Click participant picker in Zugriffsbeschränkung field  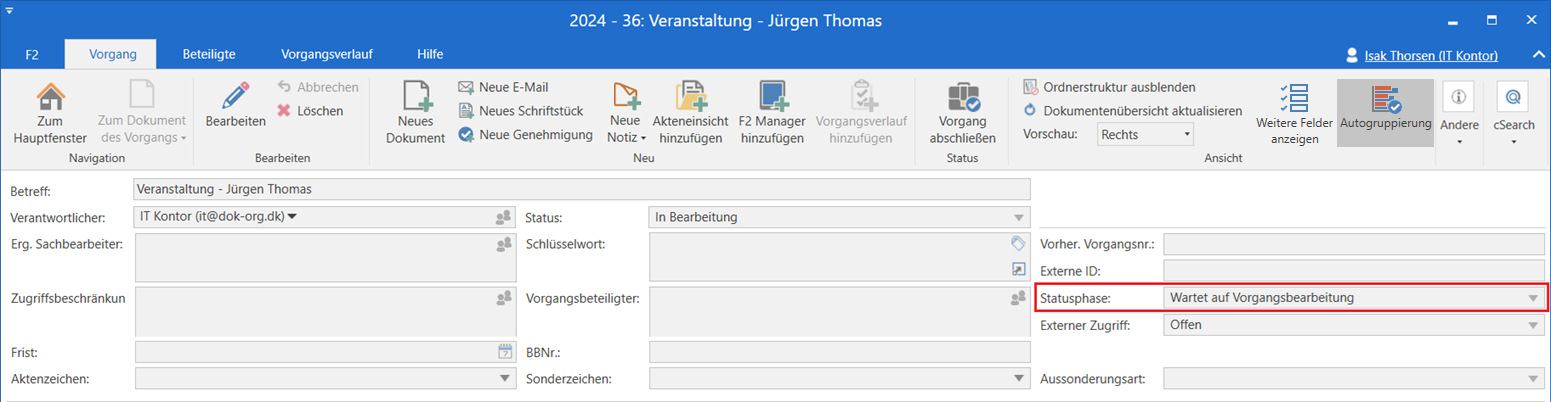[x=503, y=297]
